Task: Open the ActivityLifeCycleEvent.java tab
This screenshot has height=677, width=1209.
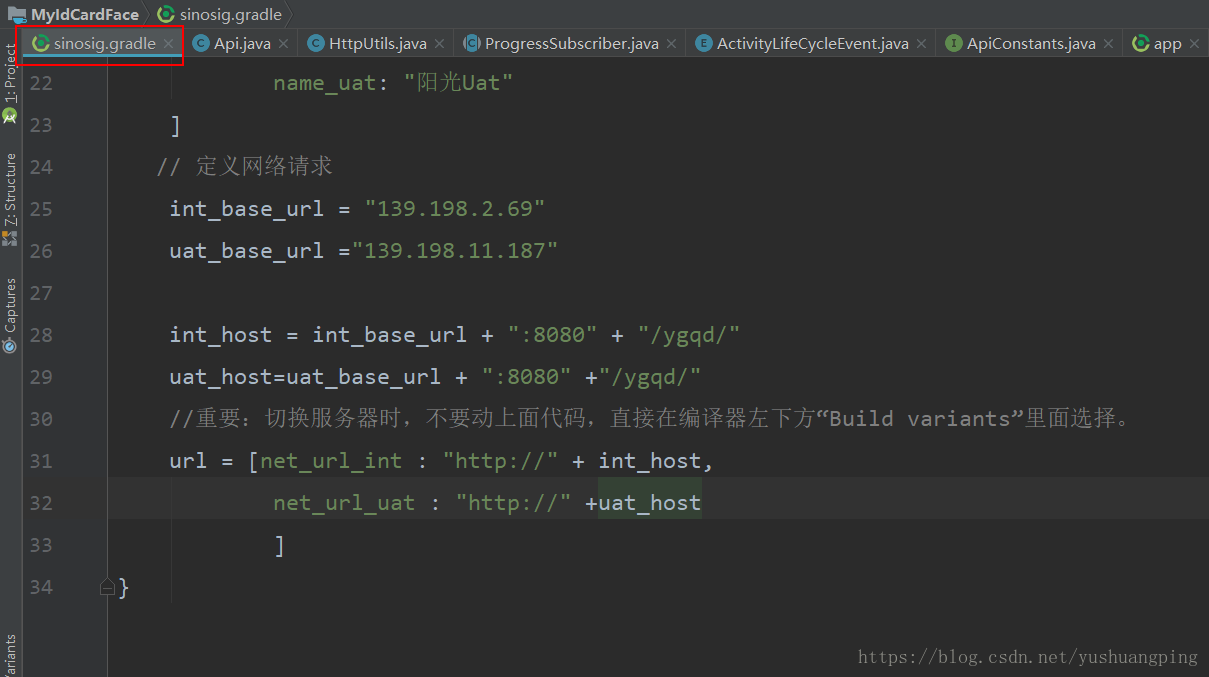Action: pyautogui.click(x=813, y=44)
